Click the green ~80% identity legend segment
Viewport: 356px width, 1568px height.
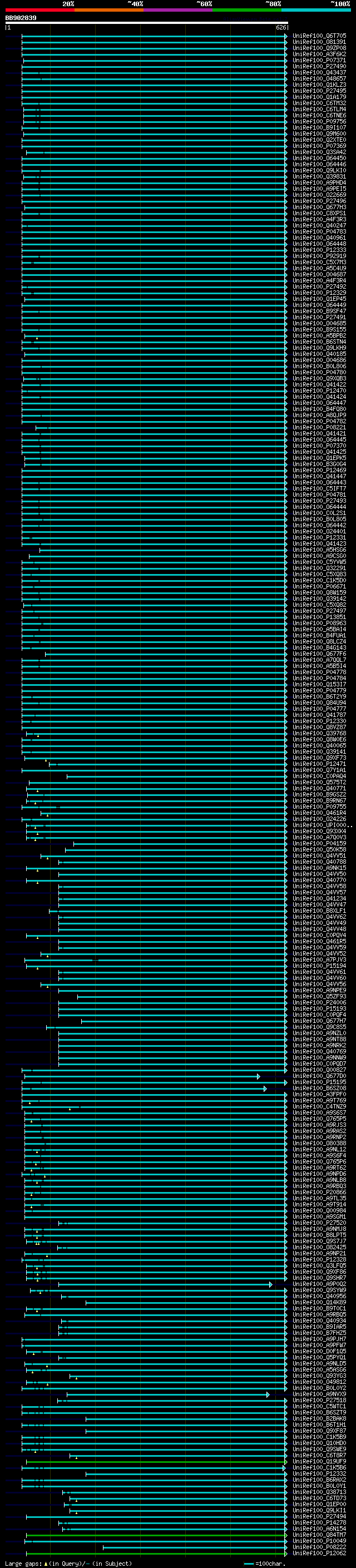(247, 10)
